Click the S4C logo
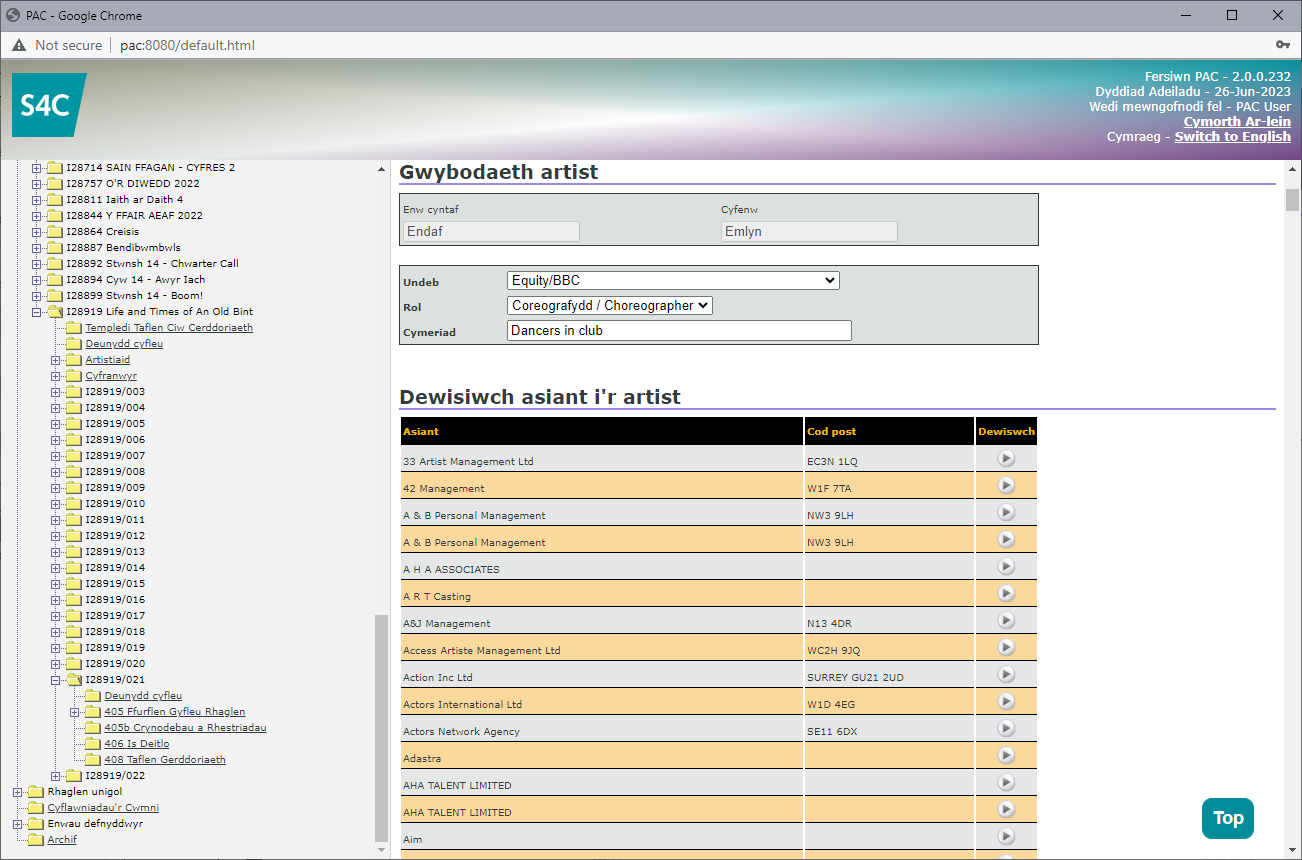 48,105
